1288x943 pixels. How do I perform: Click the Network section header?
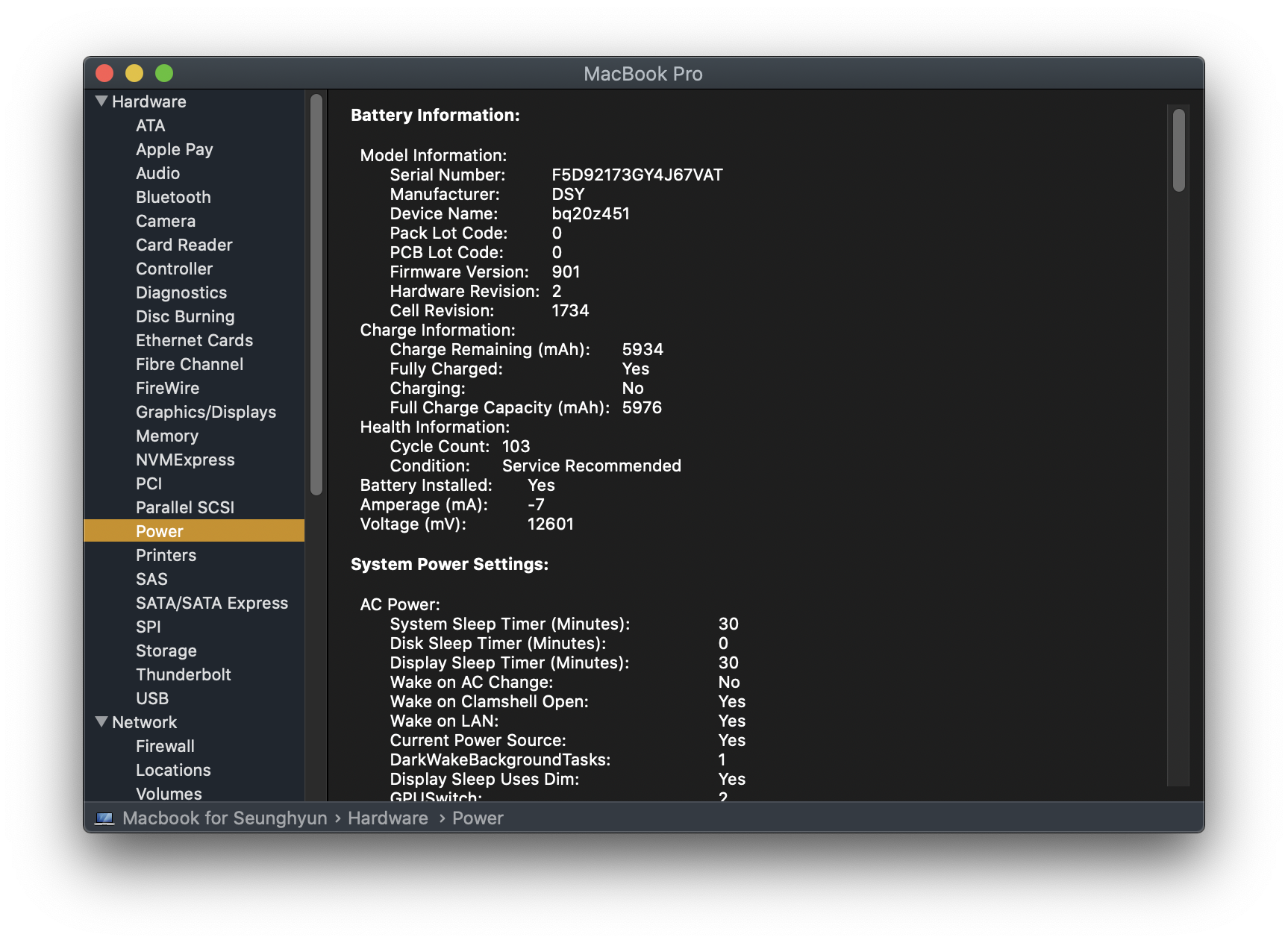click(x=144, y=722)
